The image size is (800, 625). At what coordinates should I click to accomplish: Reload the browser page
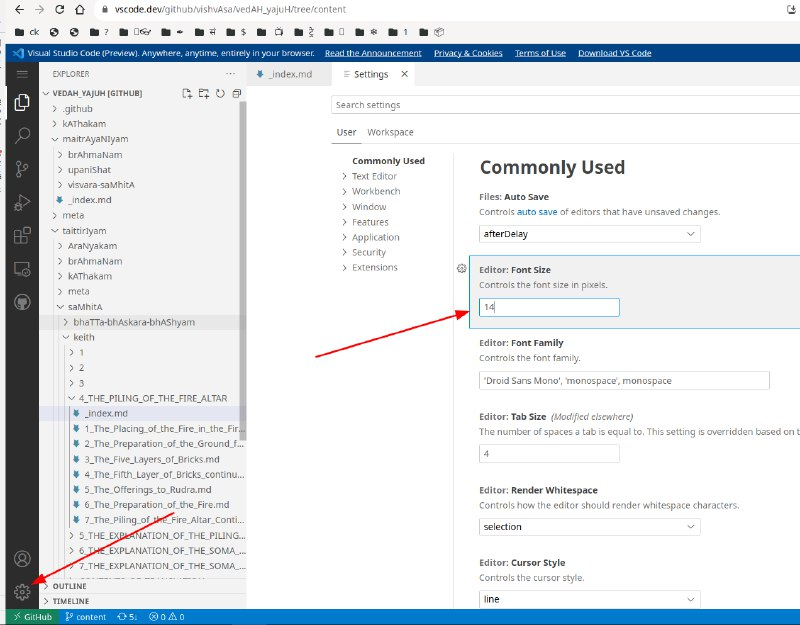[59, 9]
